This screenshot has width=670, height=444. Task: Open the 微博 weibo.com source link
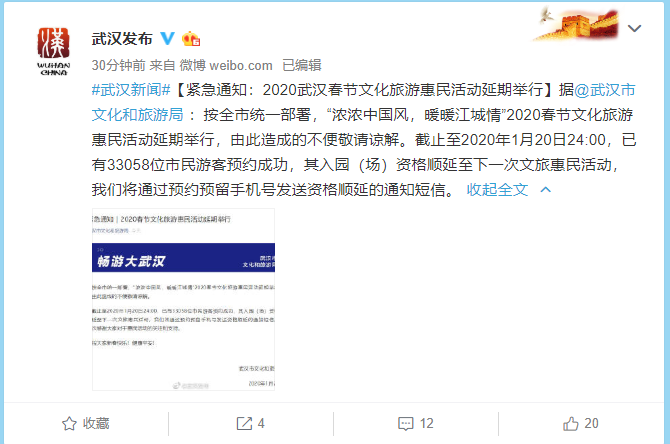point(226,65)
